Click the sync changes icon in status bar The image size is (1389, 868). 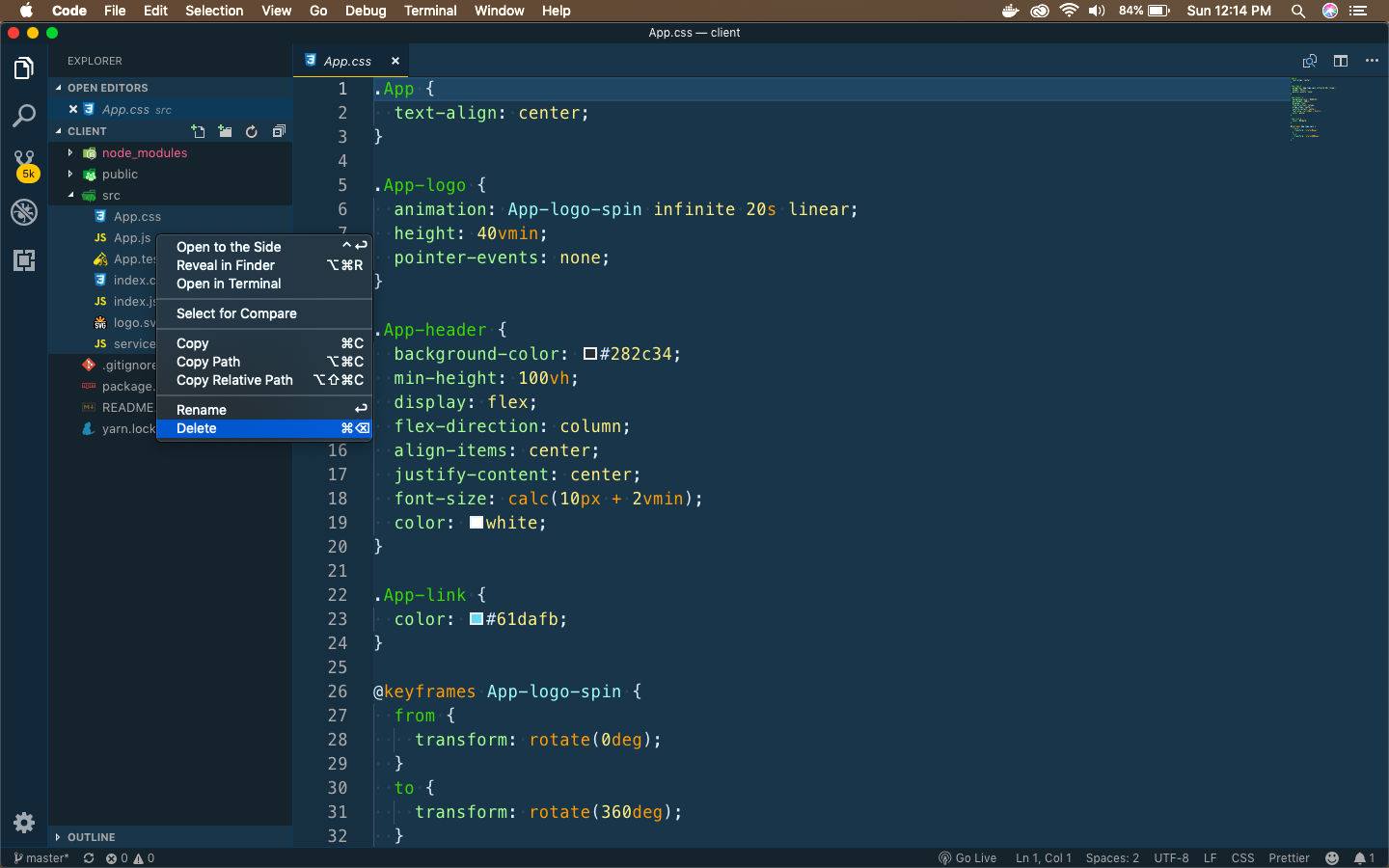89,857
